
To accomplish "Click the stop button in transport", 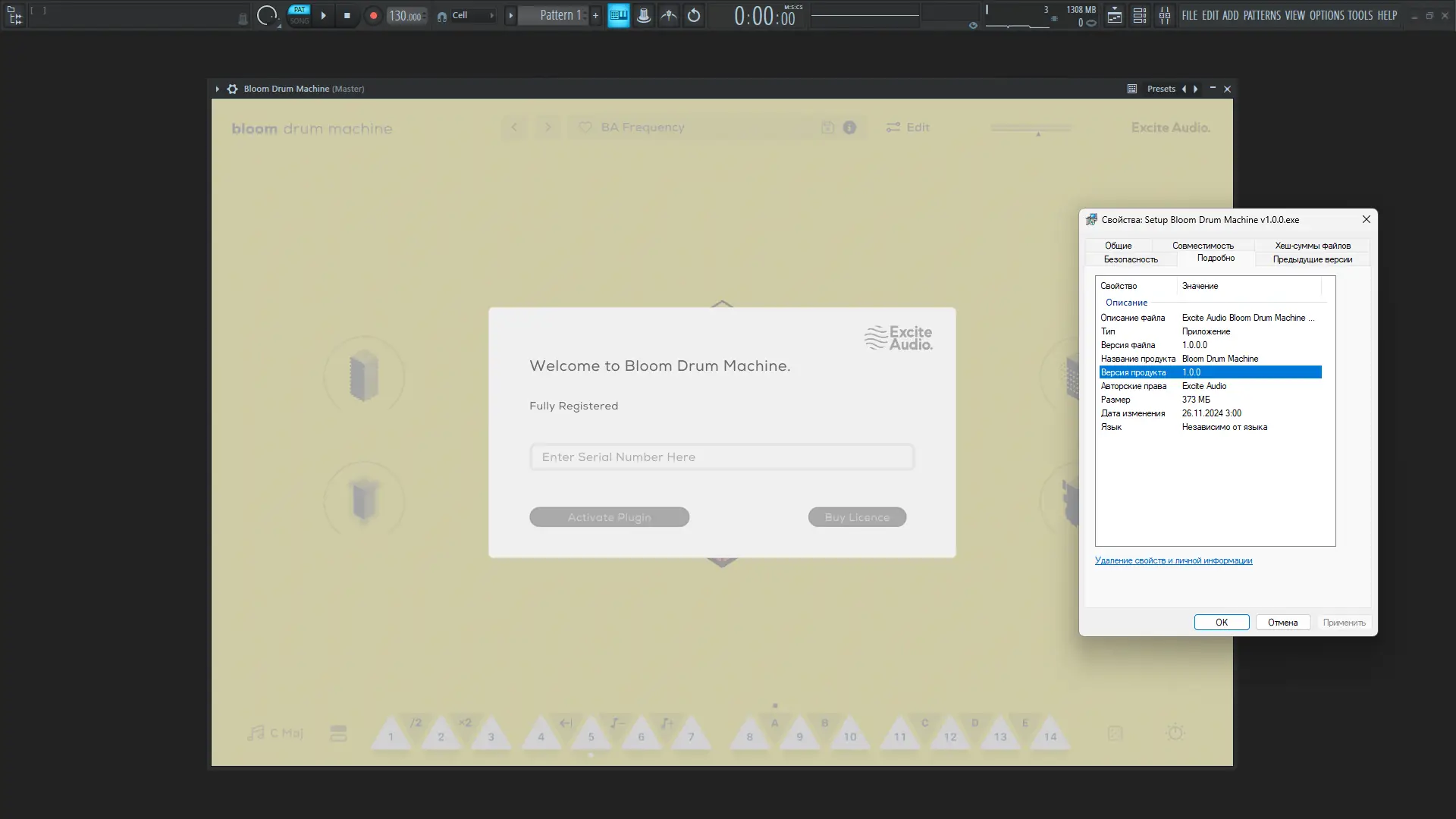I will [347, 15].
